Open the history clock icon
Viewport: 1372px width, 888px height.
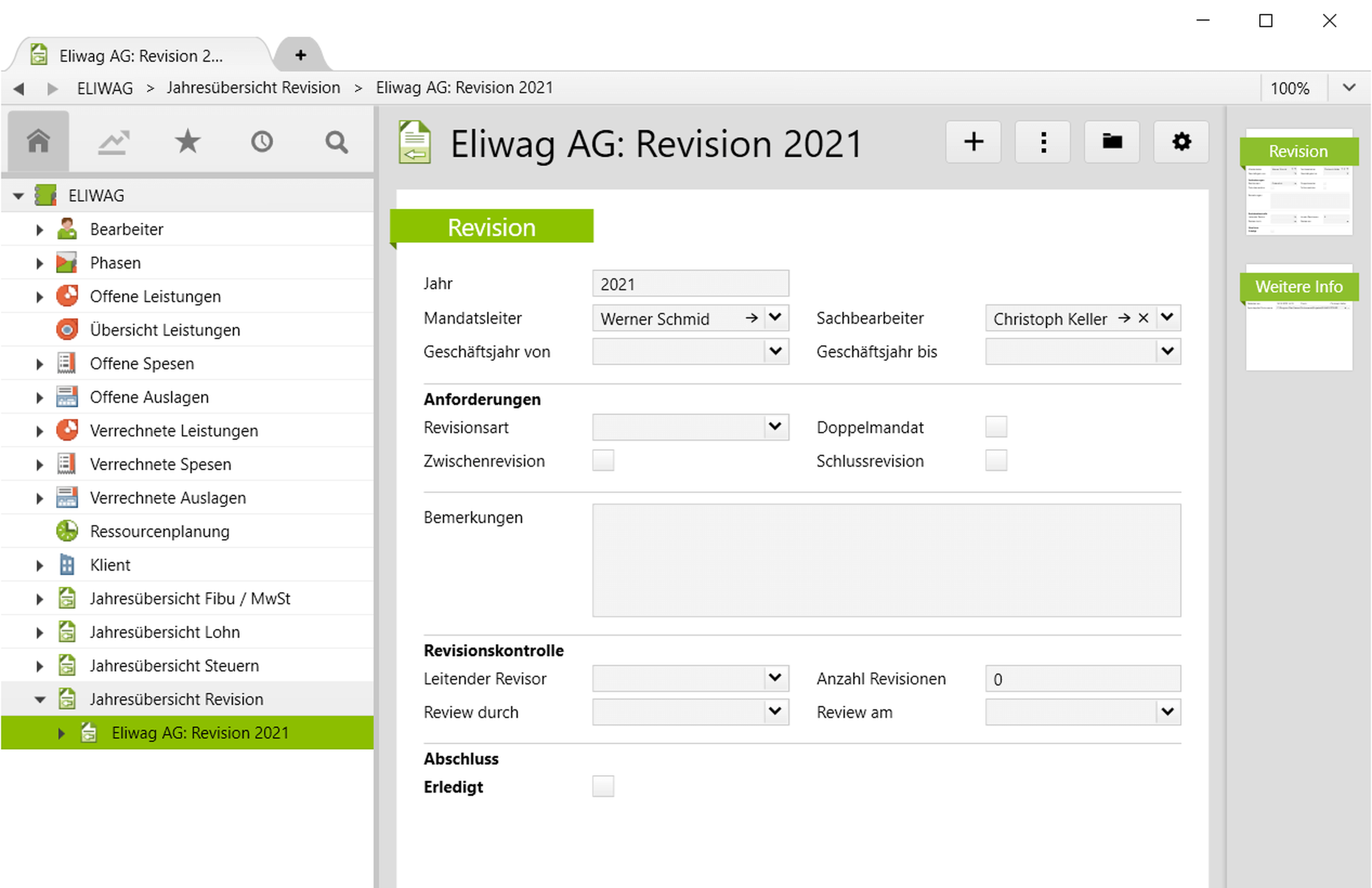262,142
